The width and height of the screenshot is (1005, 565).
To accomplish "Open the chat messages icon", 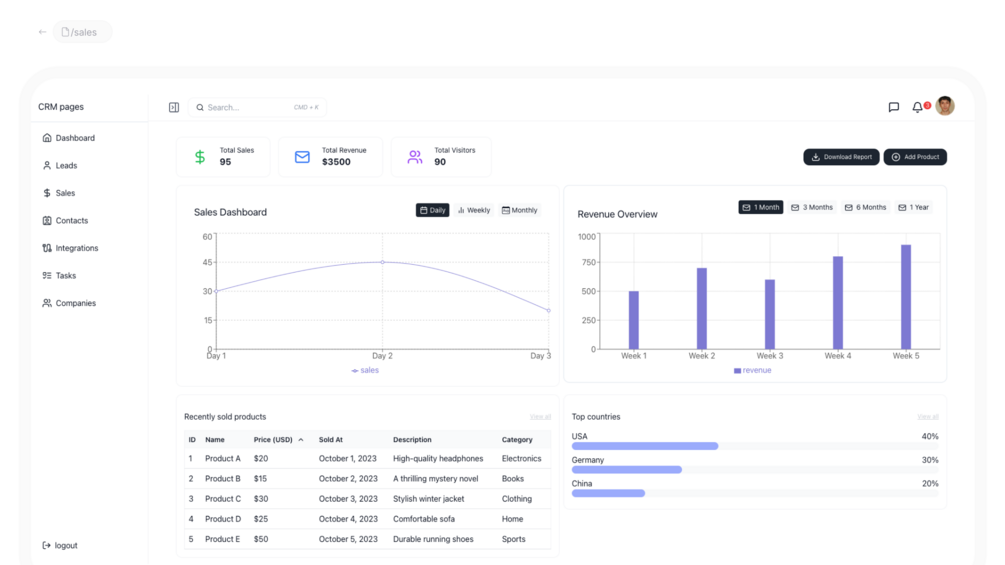I will [x=893, y=108].
